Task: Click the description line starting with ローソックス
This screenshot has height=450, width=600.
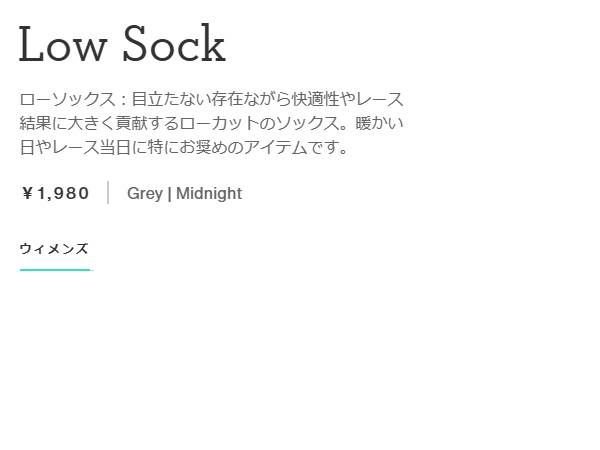Action: point(211,100)
